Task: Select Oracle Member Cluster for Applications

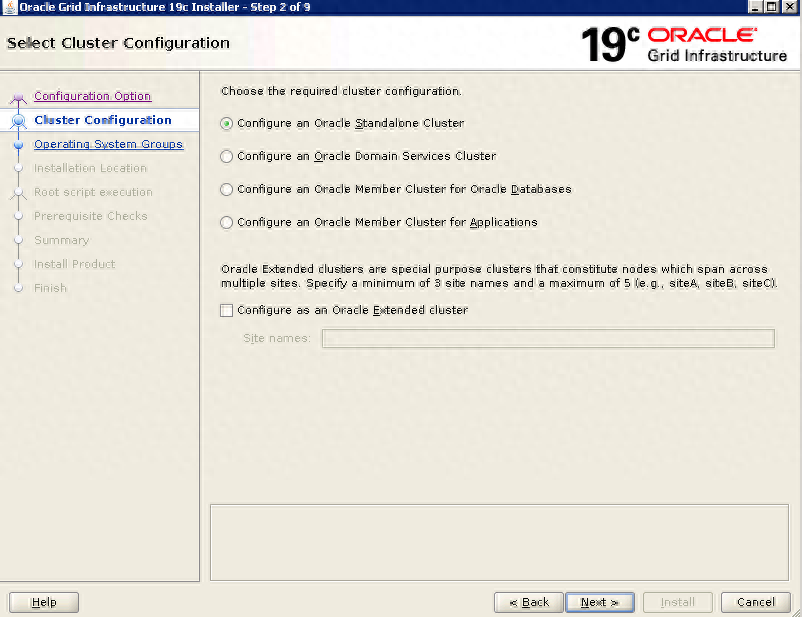Action: 227,222
